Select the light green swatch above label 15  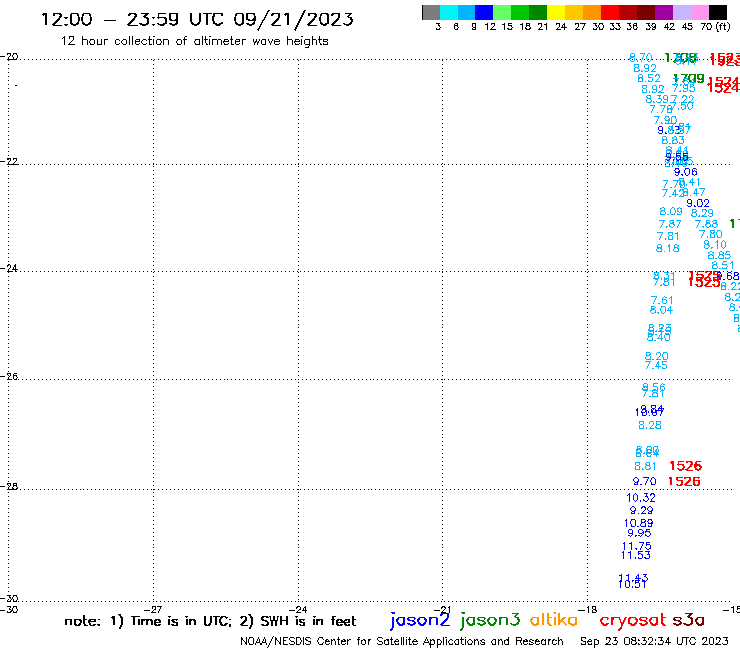click(502, 13)
